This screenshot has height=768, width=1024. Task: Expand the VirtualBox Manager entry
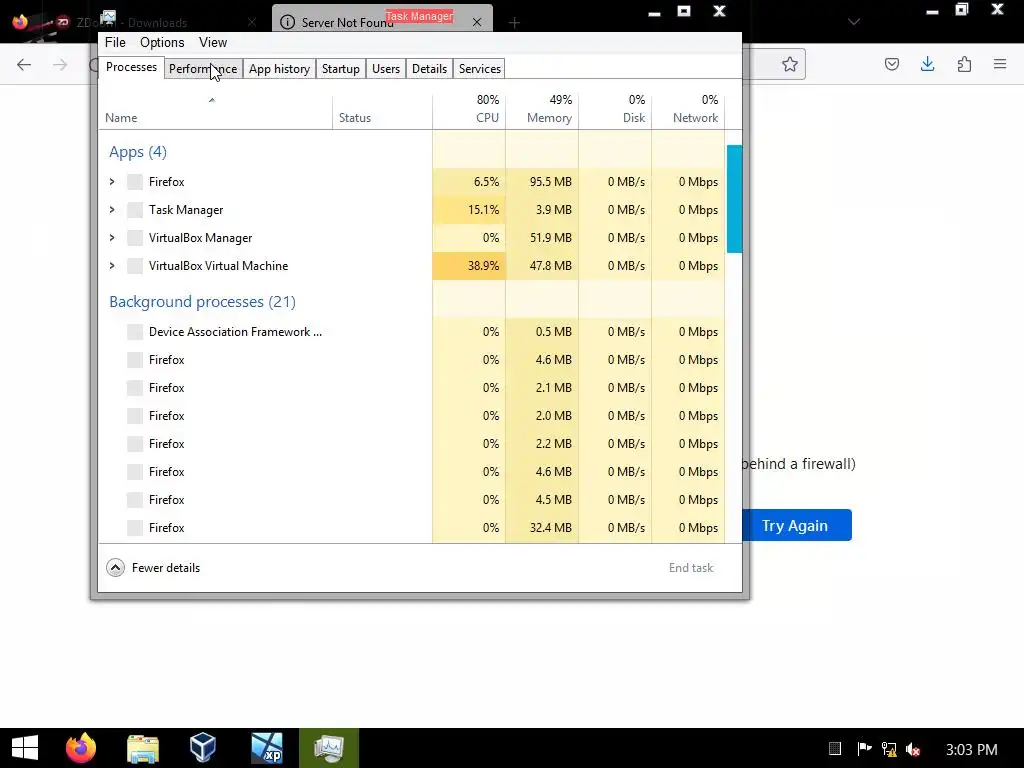click(112, 238)
